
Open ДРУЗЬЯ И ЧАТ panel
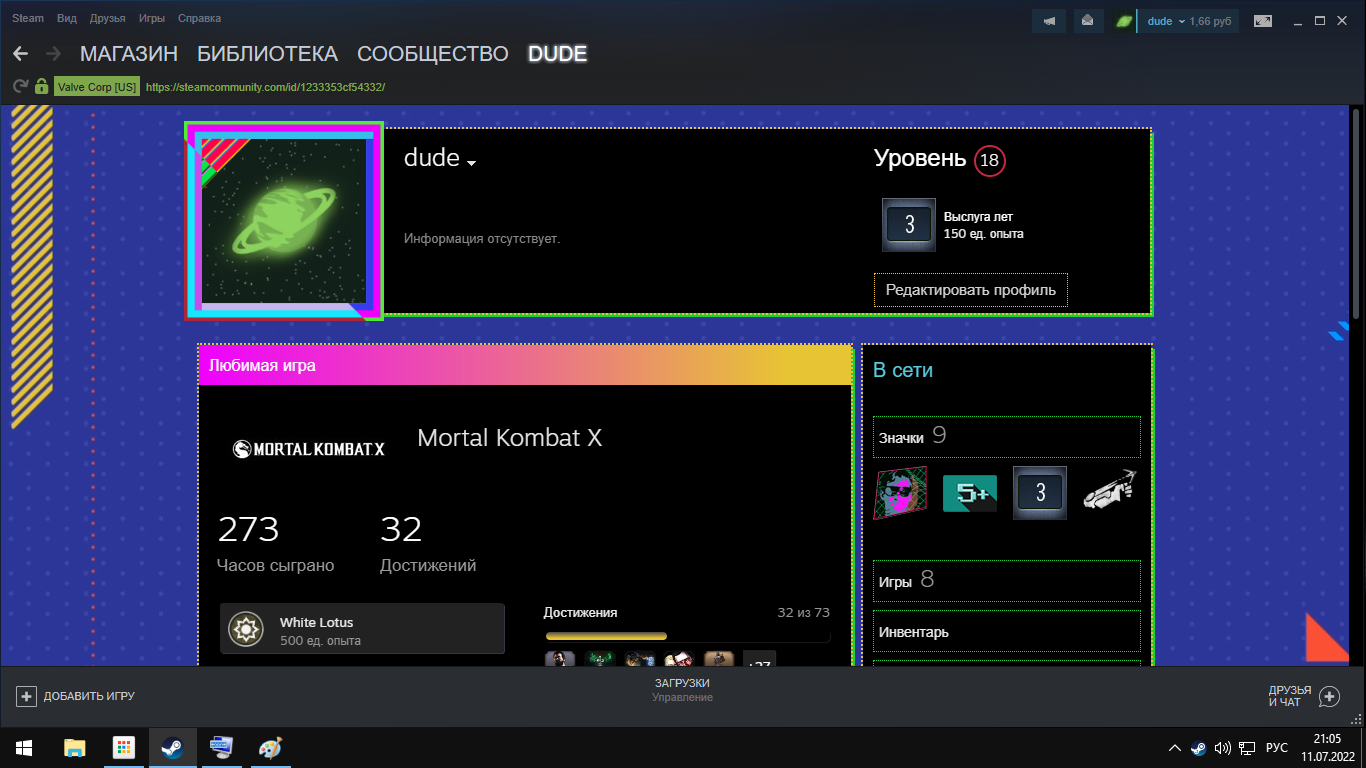(1304, 696)
